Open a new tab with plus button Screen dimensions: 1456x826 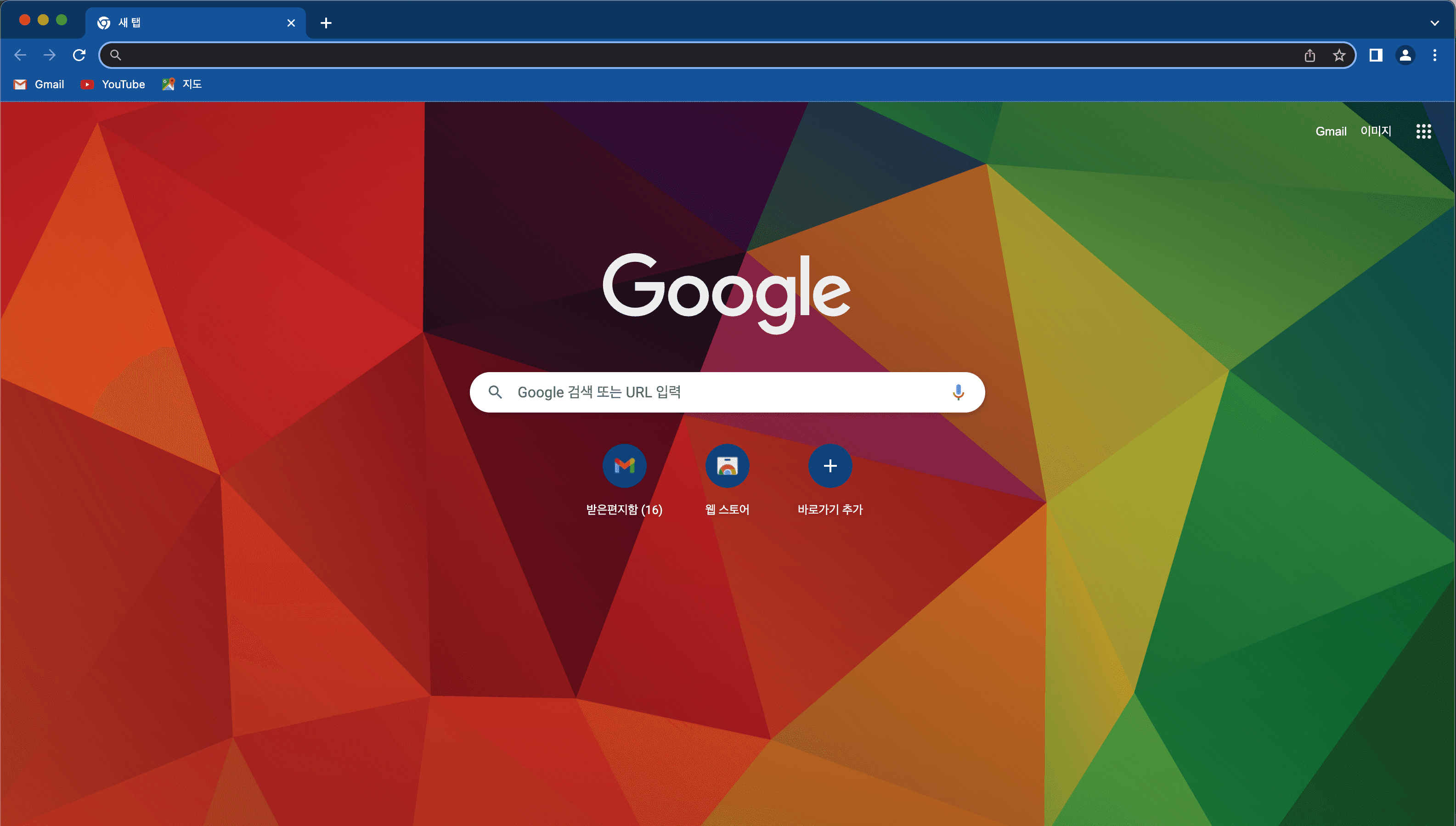[326, 23]
